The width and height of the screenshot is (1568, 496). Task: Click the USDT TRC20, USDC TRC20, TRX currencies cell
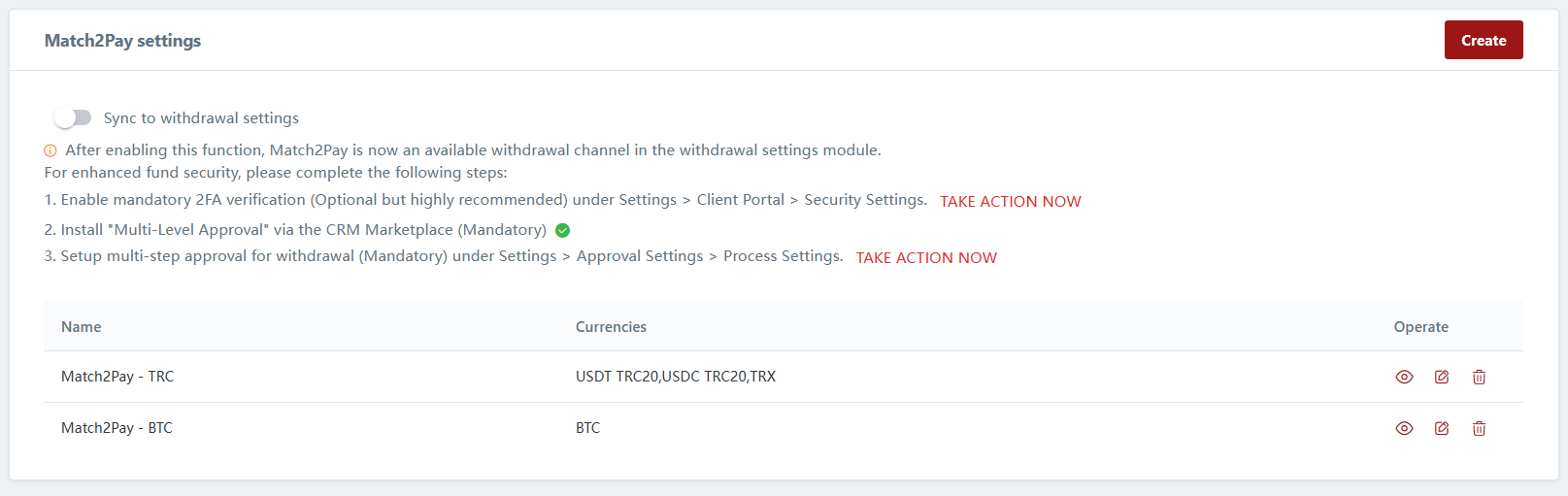676,377
